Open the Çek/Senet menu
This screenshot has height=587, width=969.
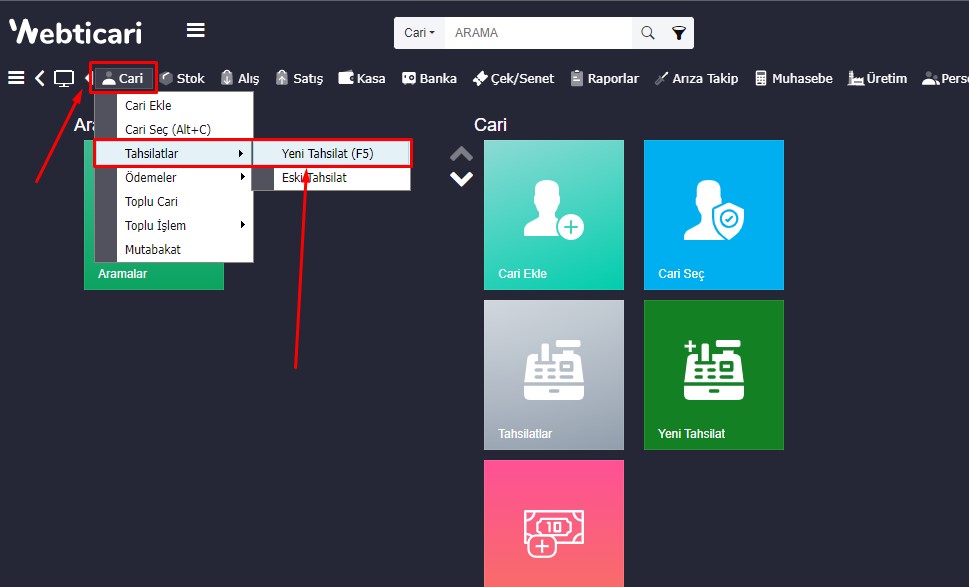[x=513, y=78]
